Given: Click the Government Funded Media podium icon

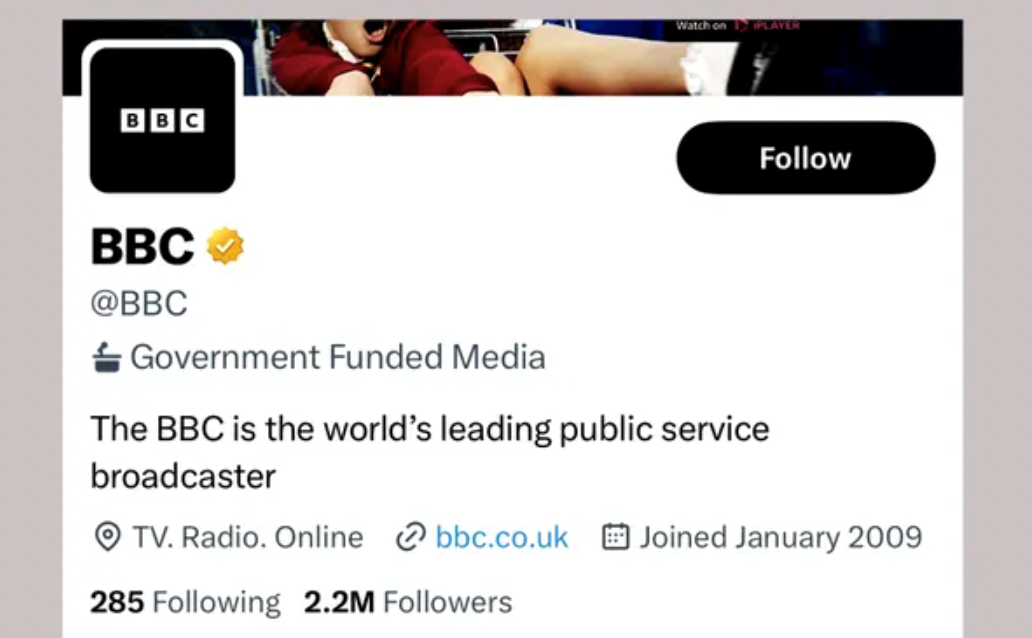Looking at the screenshot, I should (107, 357).
